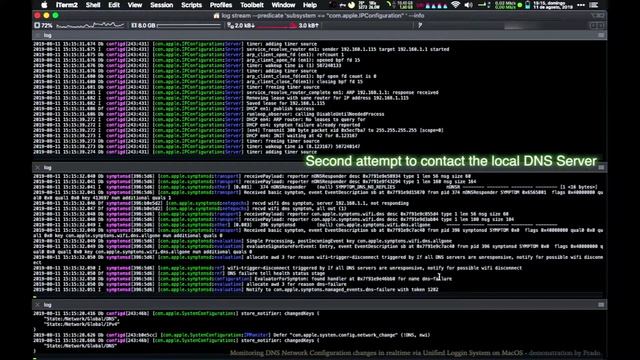The width and height of the screenshot is (640, 360).
Task: Click the network throughput 2.0 kB download indicator
Action: [x=241, y=25]
